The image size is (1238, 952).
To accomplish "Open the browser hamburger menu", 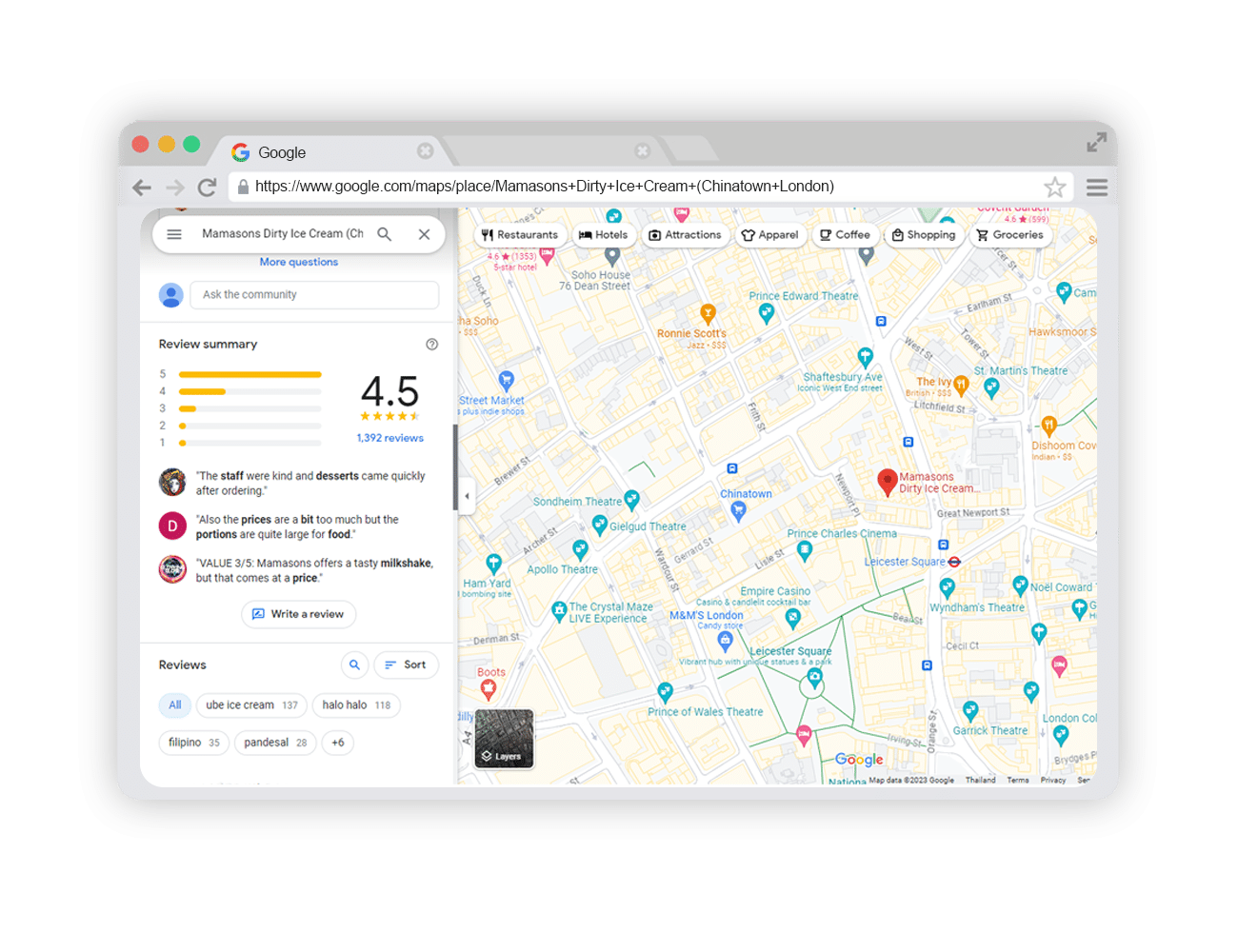I will (x=1097, y=188).
